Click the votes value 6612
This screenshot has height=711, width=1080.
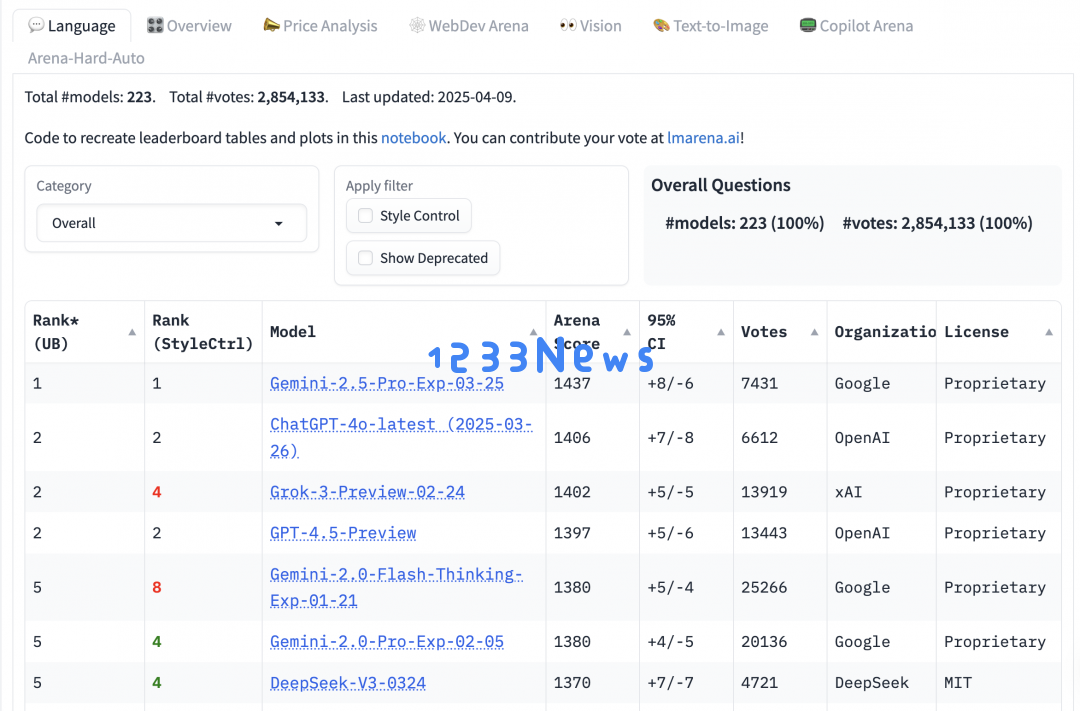coord(759,437)
